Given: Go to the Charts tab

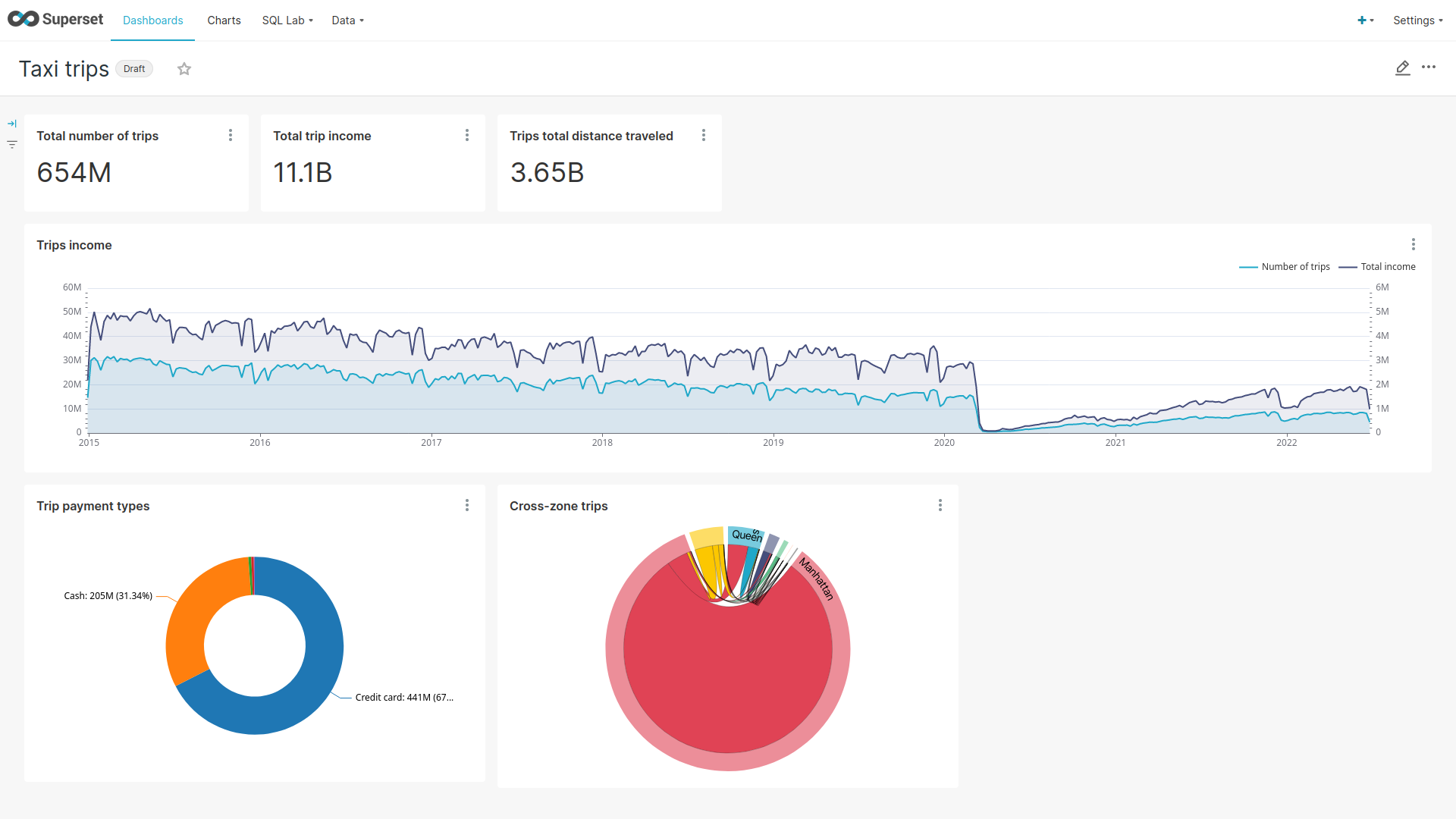Looking at the screenshot, I should 224,20.
